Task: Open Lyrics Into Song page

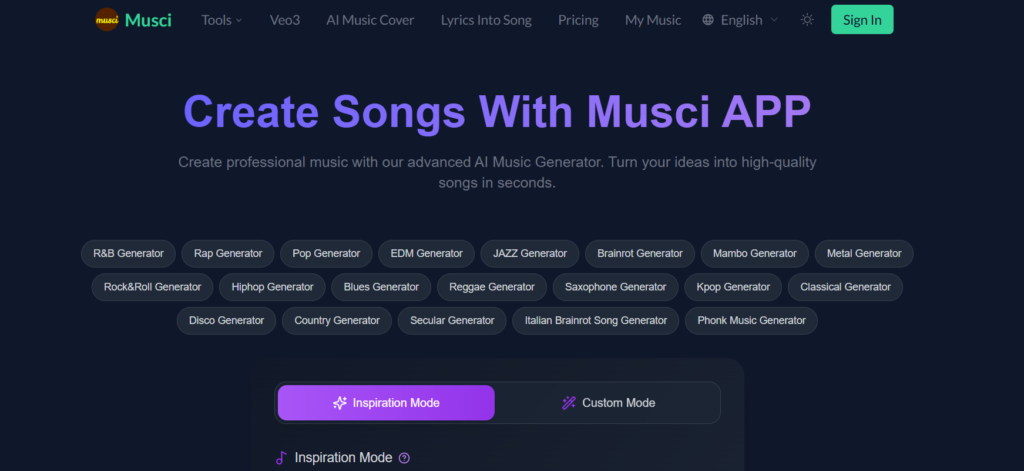Action: (486, 20)
